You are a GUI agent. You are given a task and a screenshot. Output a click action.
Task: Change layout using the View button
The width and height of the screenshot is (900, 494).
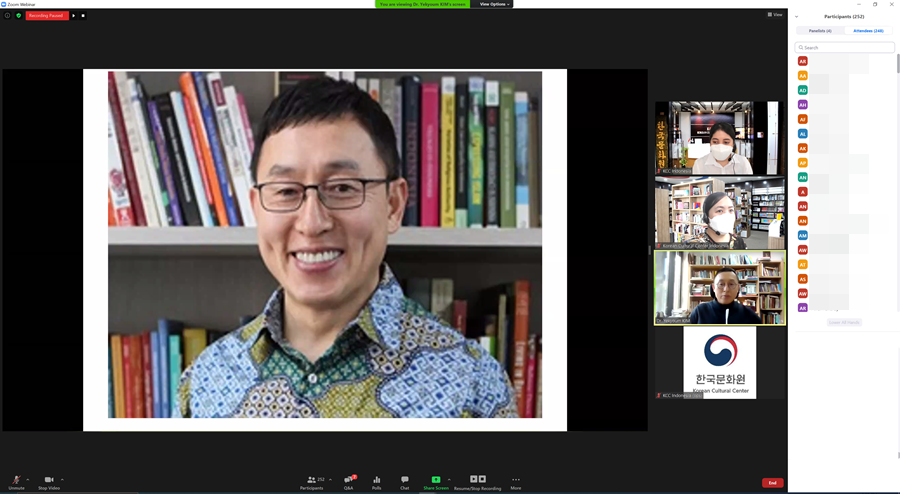pyautogui.click(x=775, y=15)
